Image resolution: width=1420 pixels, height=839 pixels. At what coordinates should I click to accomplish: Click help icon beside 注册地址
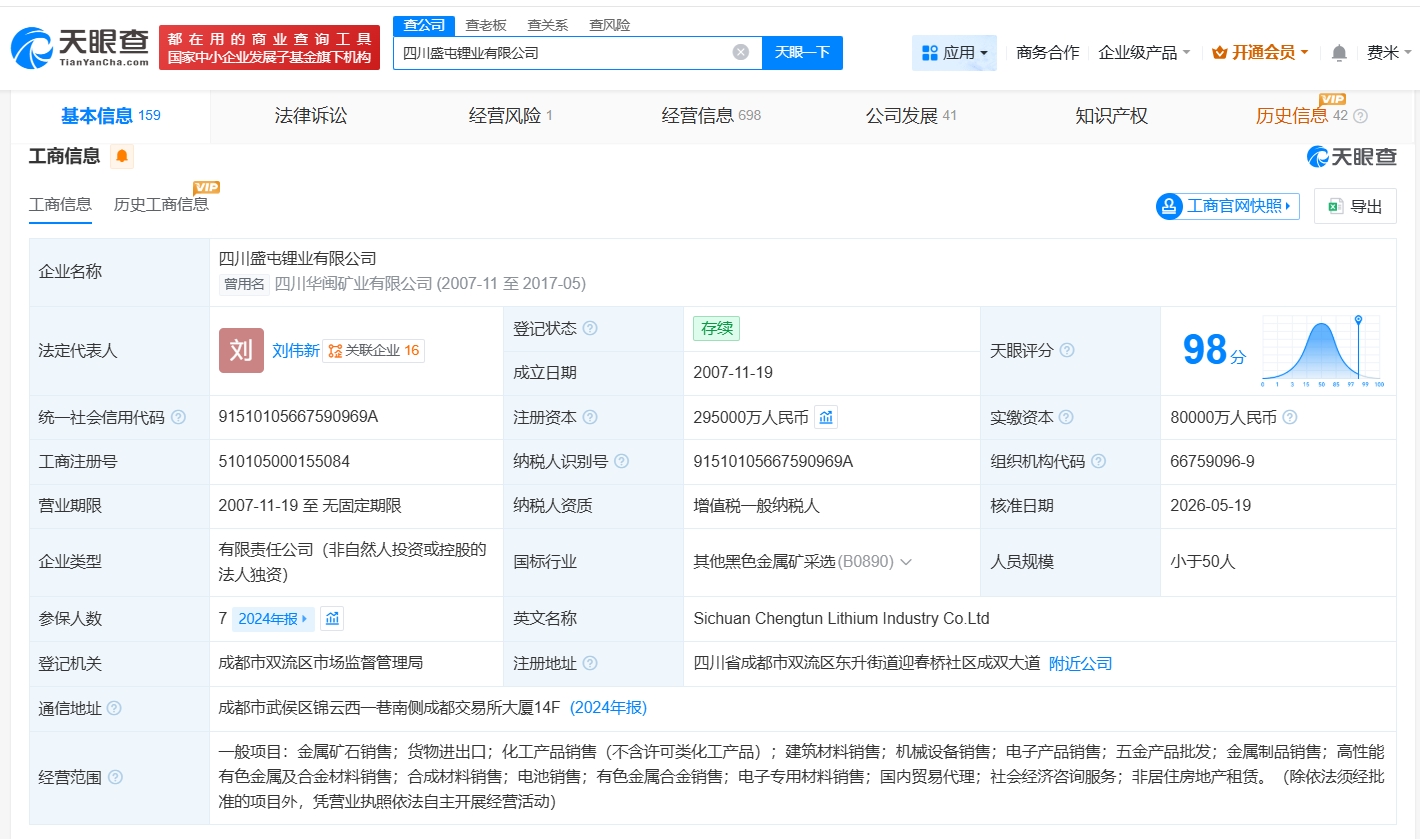tap(590, 663)
